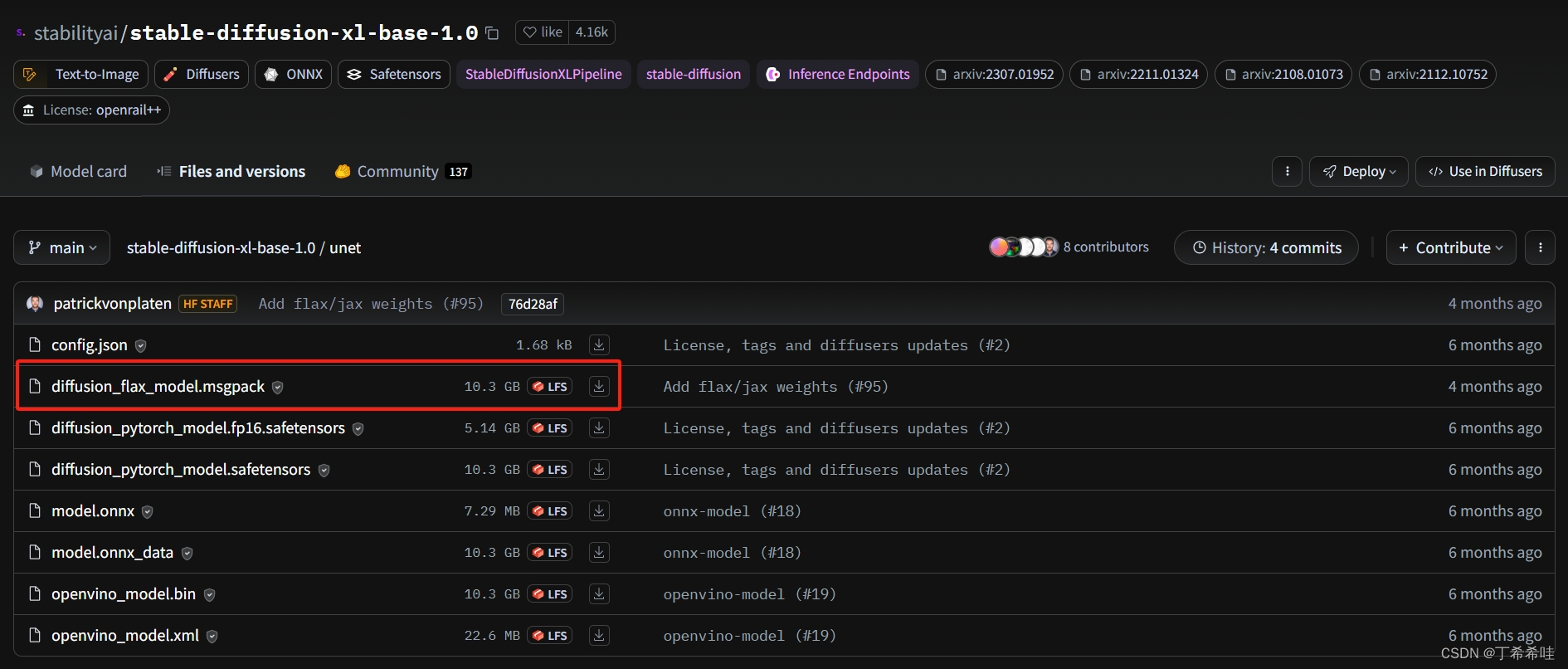Click the Diffusers tag

(202, 74)
